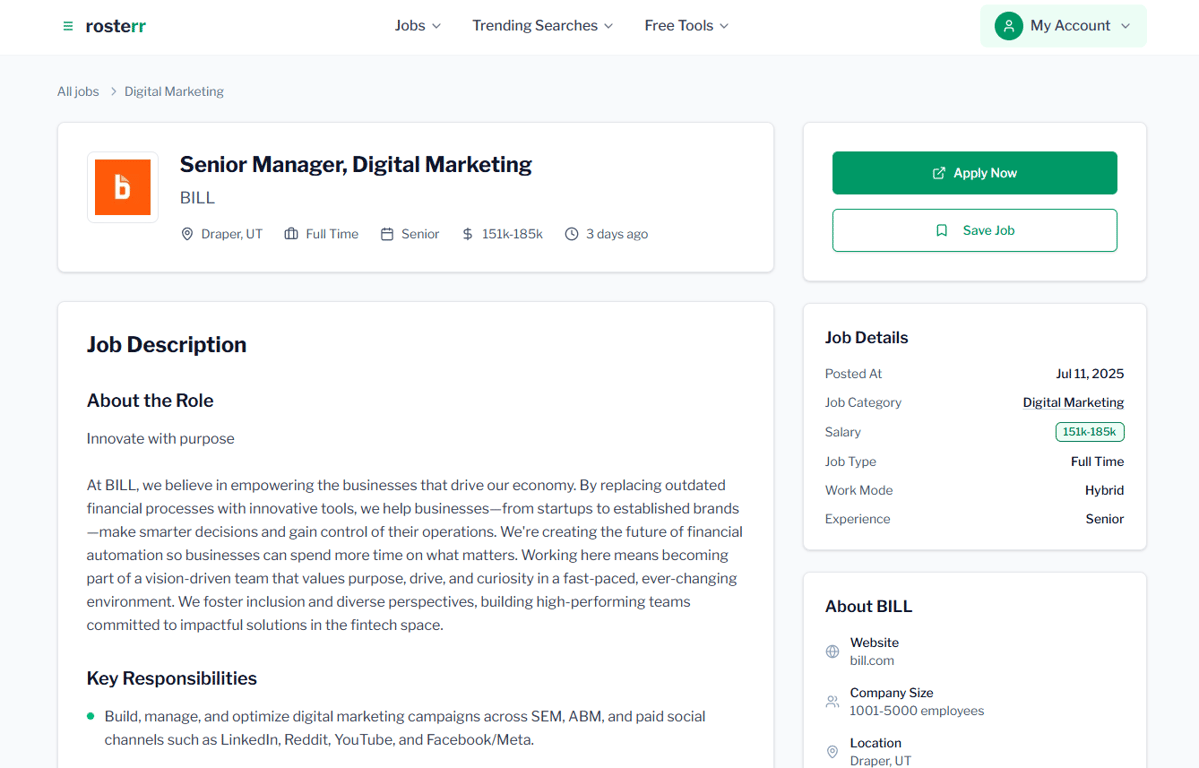Click the BILL company name under title
This screenshot has width=1199, height=768.
(x=197, y=198)
